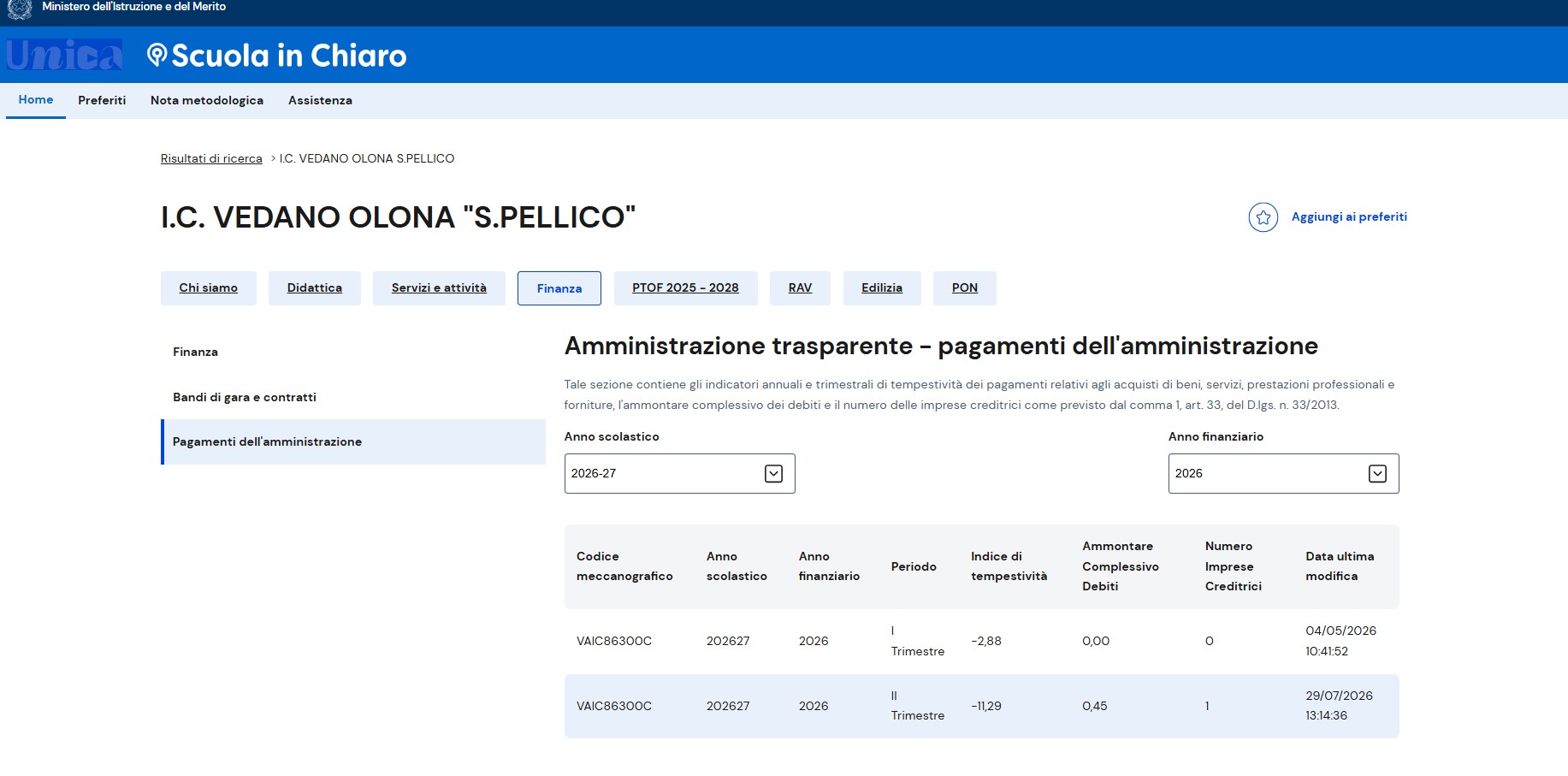Open the RAV tab
The image size is (1568, 776).
click(x=800, y=288)
